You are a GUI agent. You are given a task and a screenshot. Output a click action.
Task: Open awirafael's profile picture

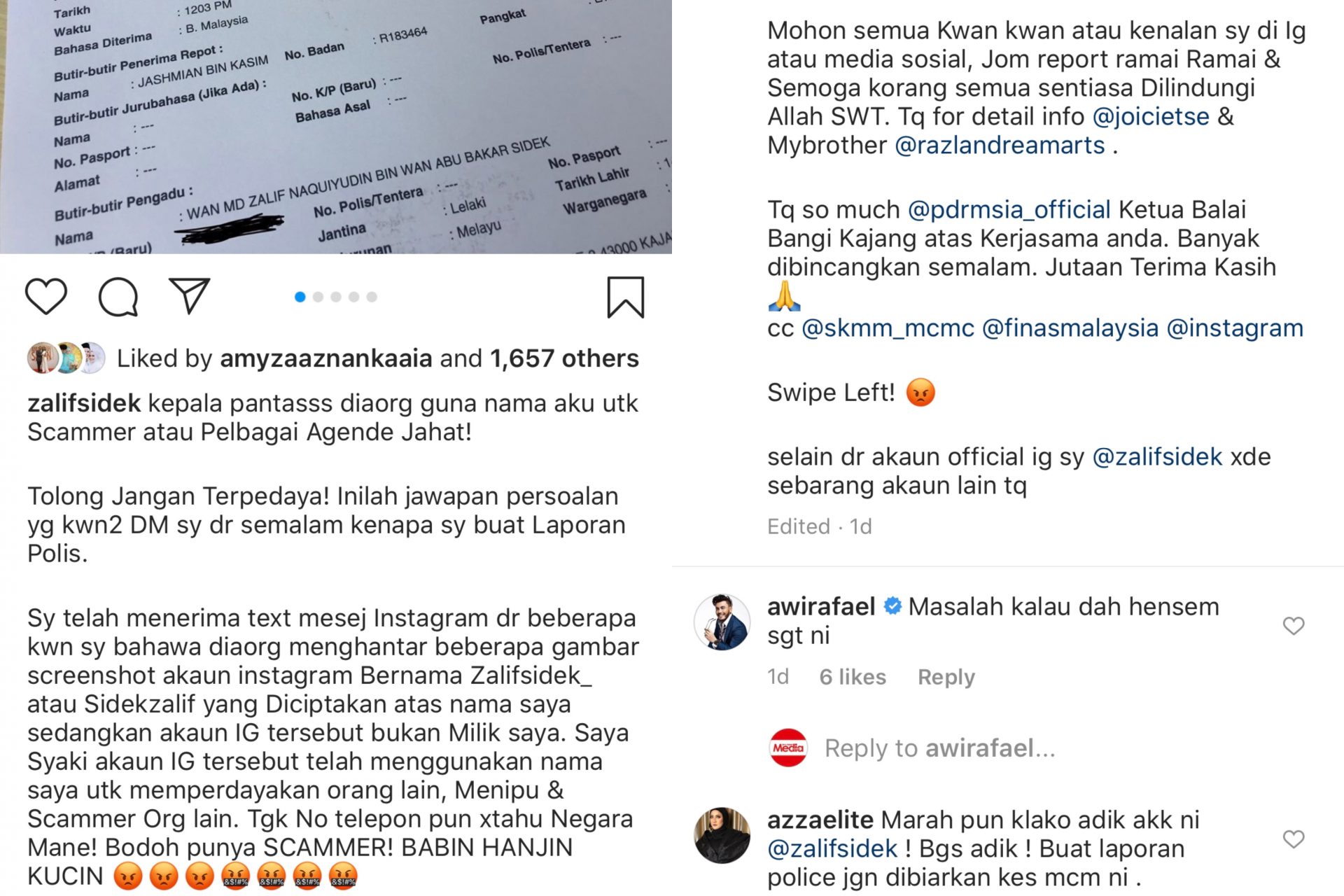point(722,622)
